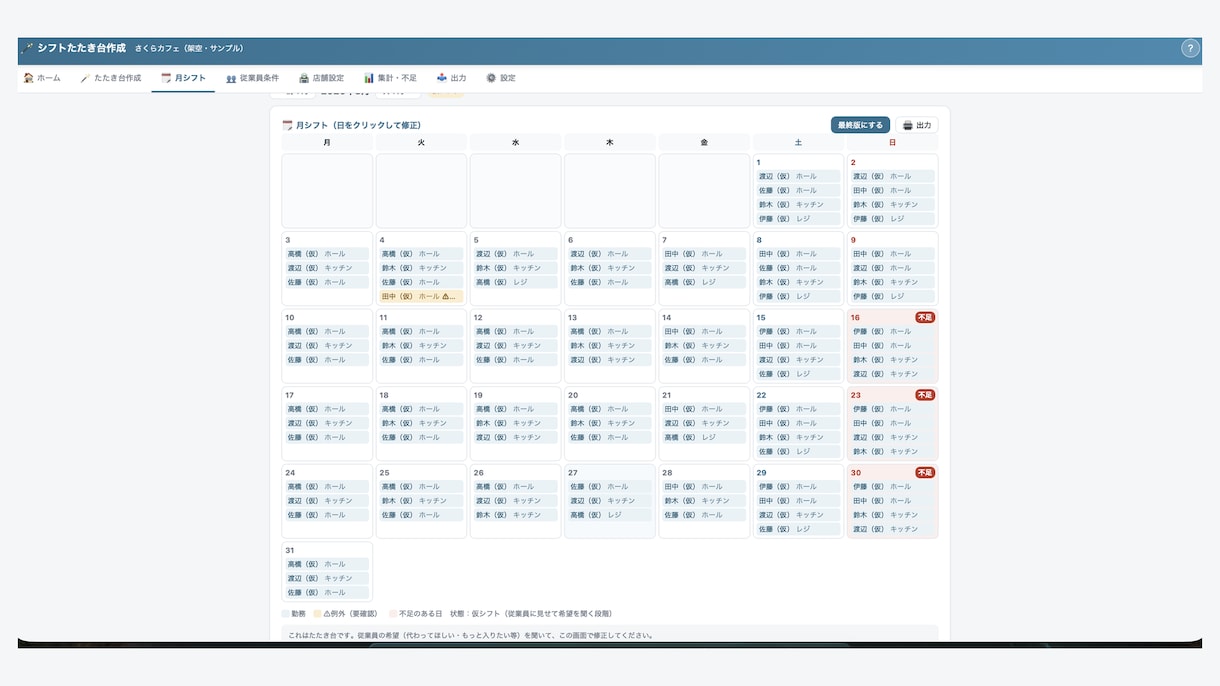The height and width of the screenshot is (686, 1220).
Task: Select day 10 in the calendar
Action: [327, 345]
